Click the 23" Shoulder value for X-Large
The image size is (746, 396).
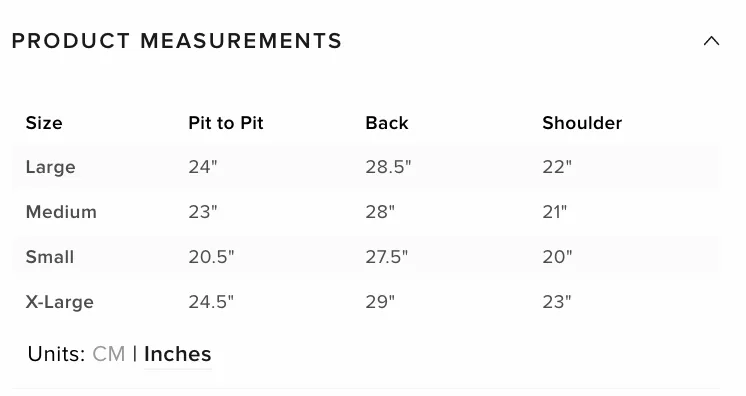[x=557, y=302]
